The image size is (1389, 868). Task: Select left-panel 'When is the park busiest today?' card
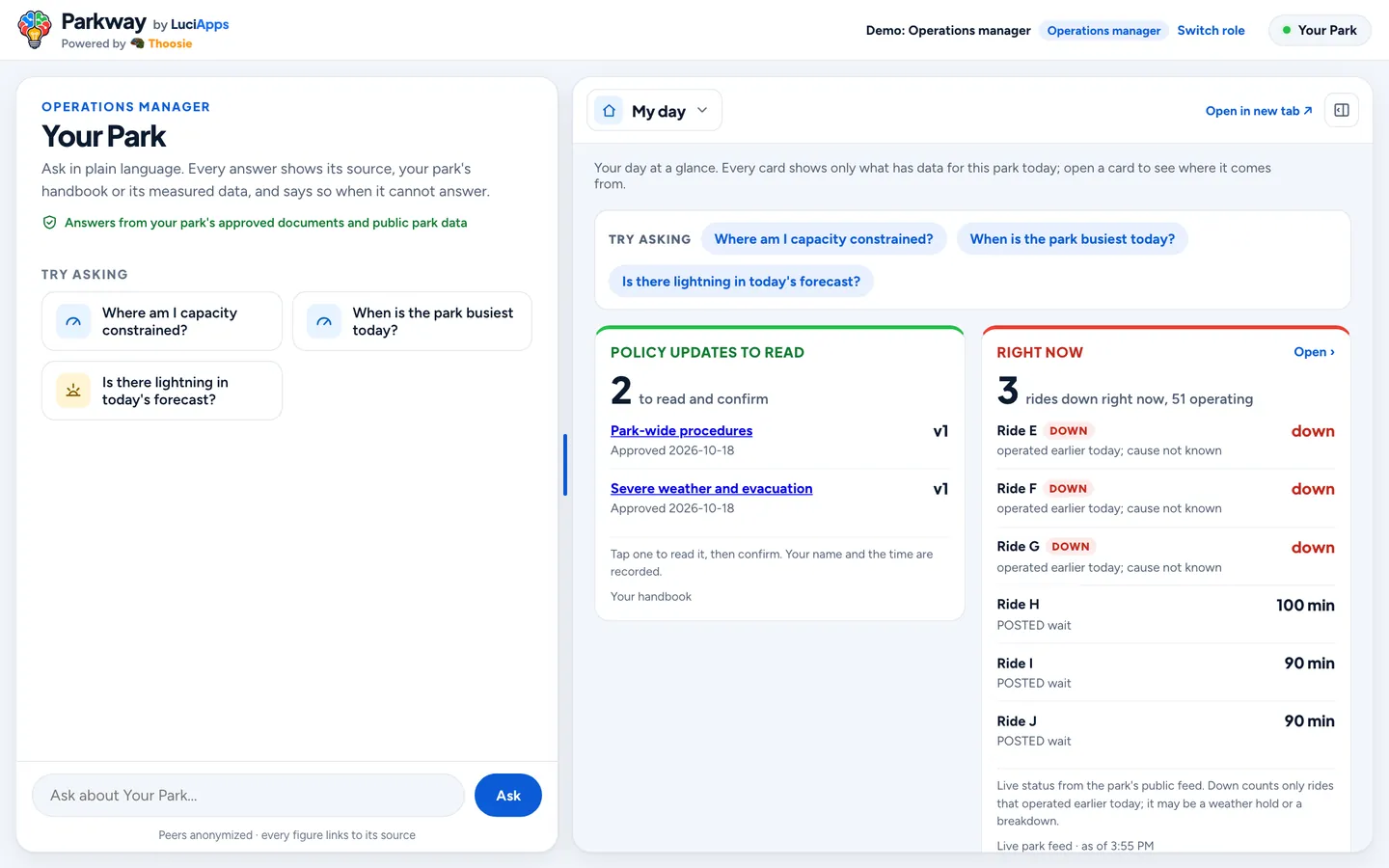[412, 321]
